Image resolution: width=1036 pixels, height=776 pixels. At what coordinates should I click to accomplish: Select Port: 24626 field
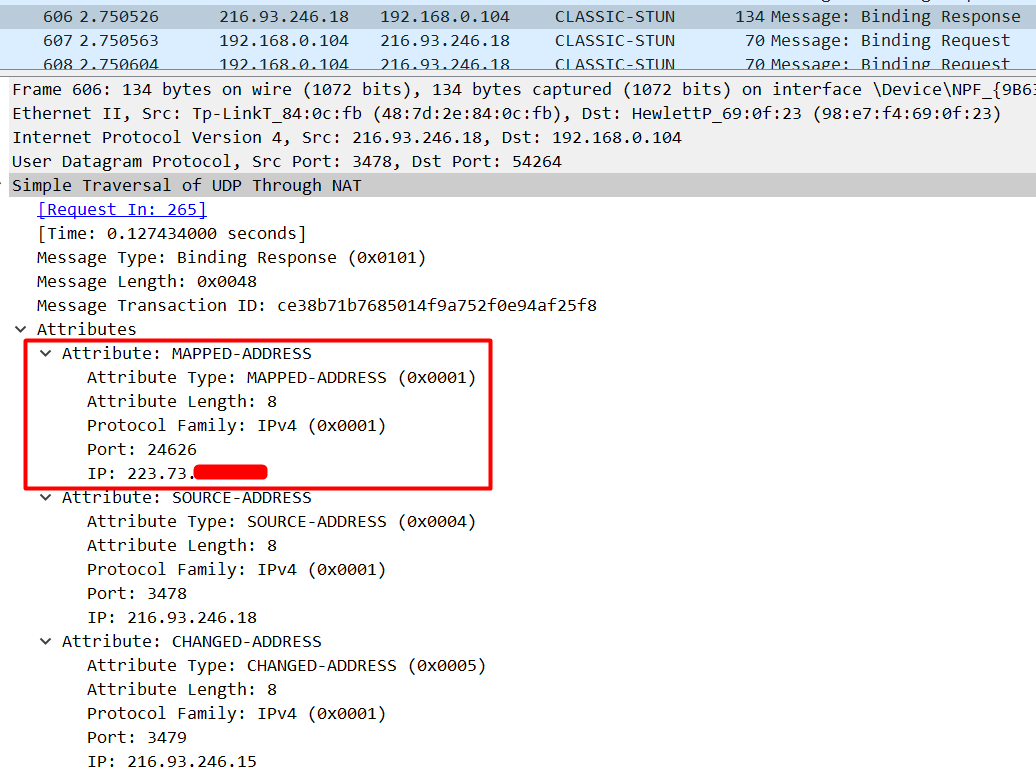tap(142, 449)
